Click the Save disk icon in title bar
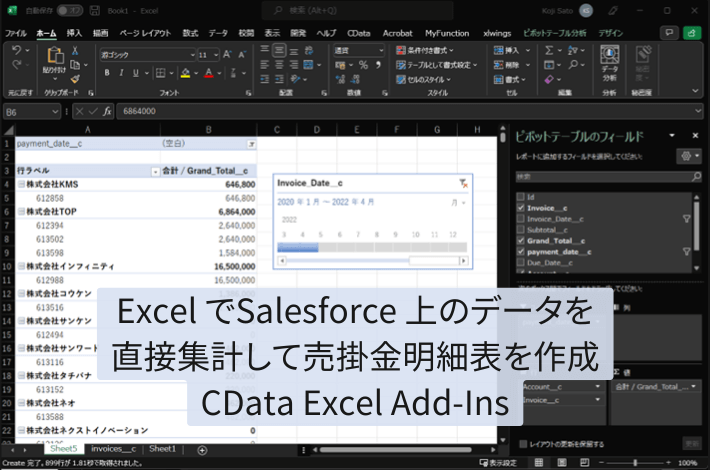Viewport: 710px width, 470px height. pos(95,10)
